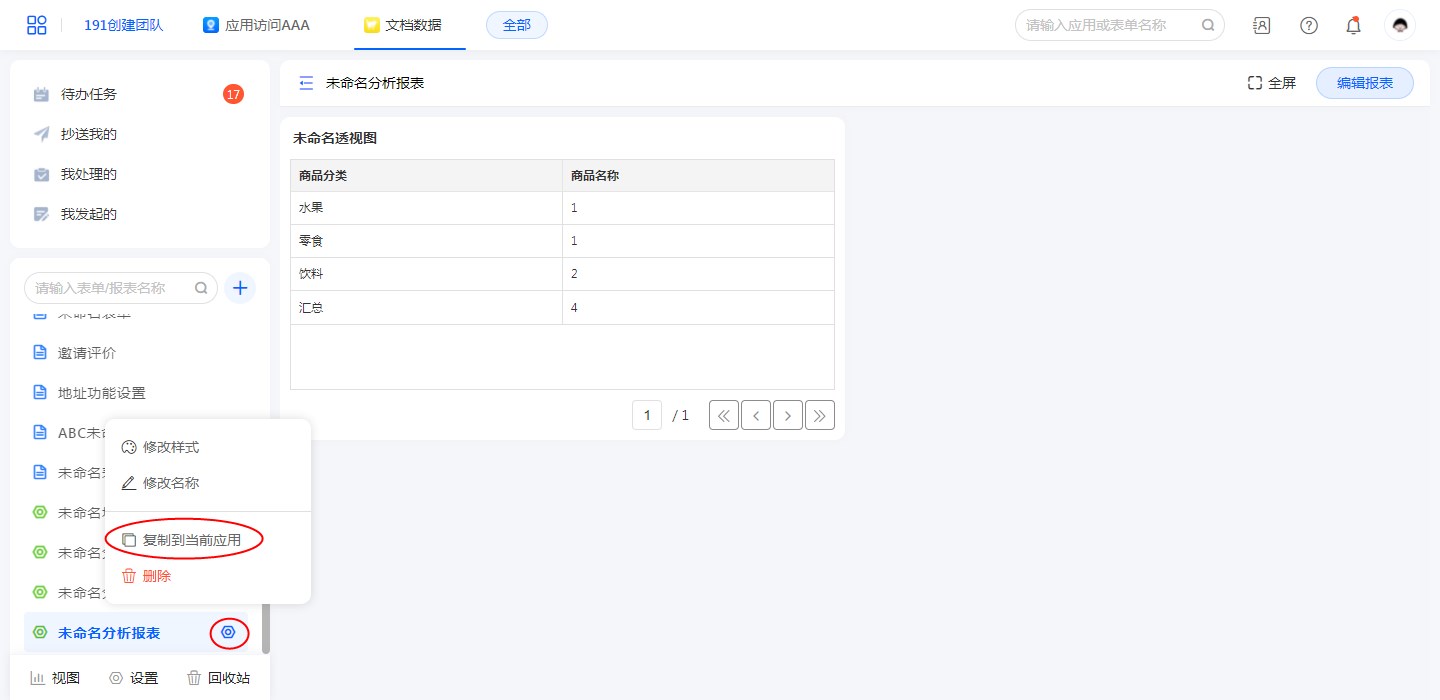1440x700 pixels.
Task: Click the 请输入表单/报表名称 search field
Action: [112, 288]
